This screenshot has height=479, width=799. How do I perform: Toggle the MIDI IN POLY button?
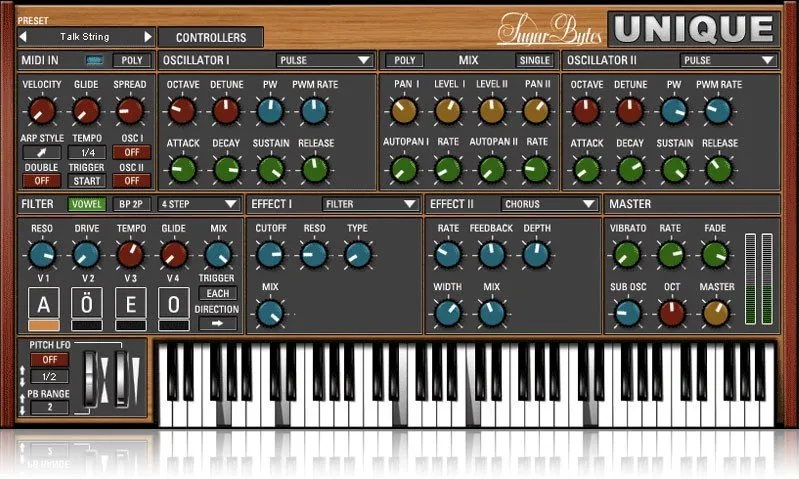click(131, 60)
